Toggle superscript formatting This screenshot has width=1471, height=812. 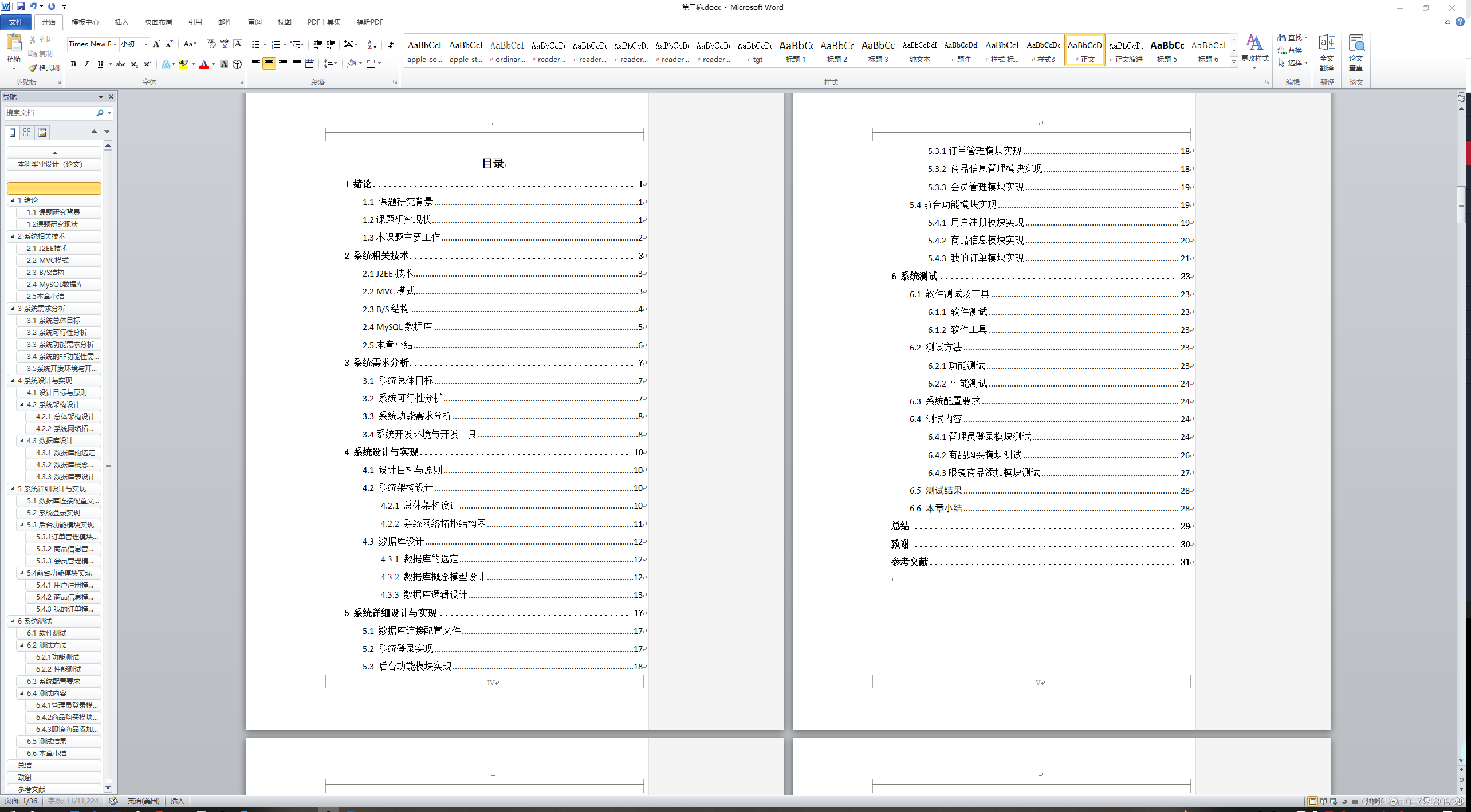147,64
